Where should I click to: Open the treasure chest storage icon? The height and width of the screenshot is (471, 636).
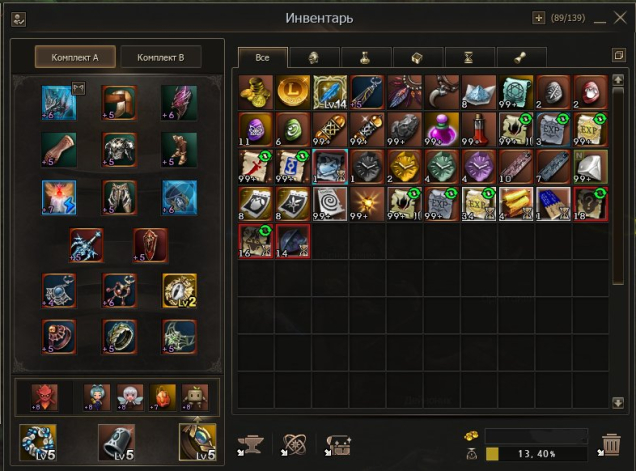point(338,445)
